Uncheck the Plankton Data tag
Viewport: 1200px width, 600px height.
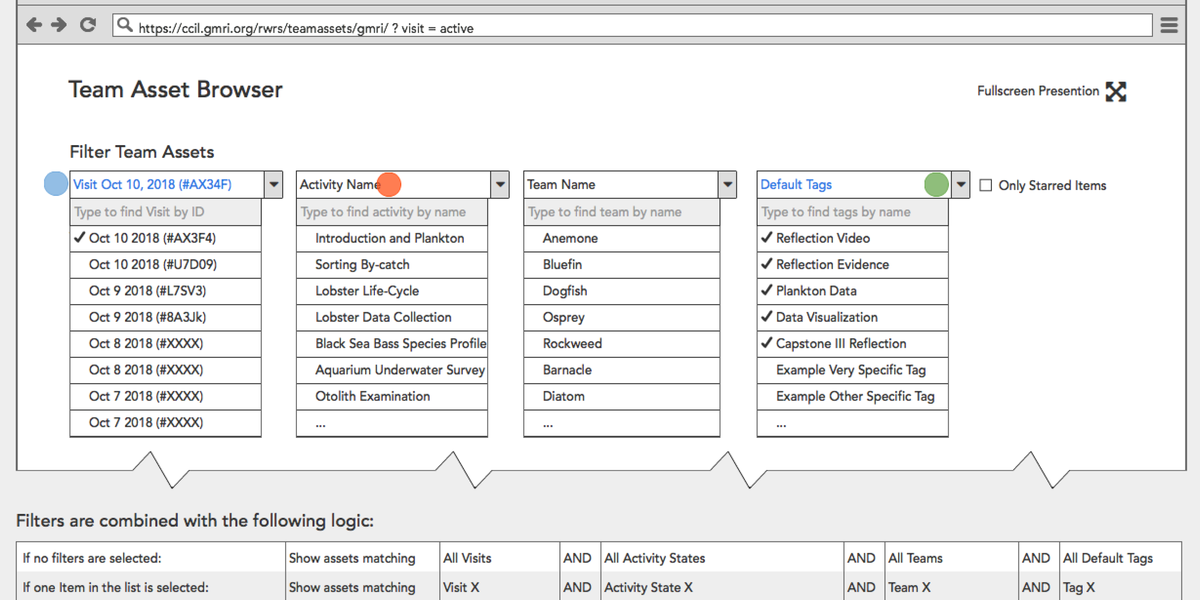click(852, 291)
